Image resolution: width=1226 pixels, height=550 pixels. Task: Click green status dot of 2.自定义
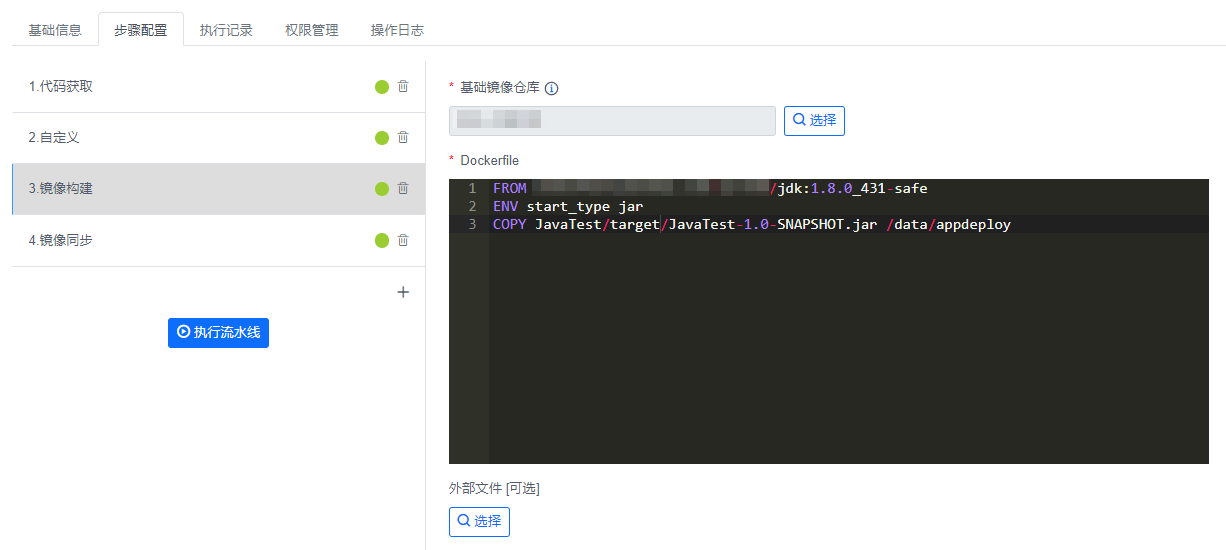point(382,138)
